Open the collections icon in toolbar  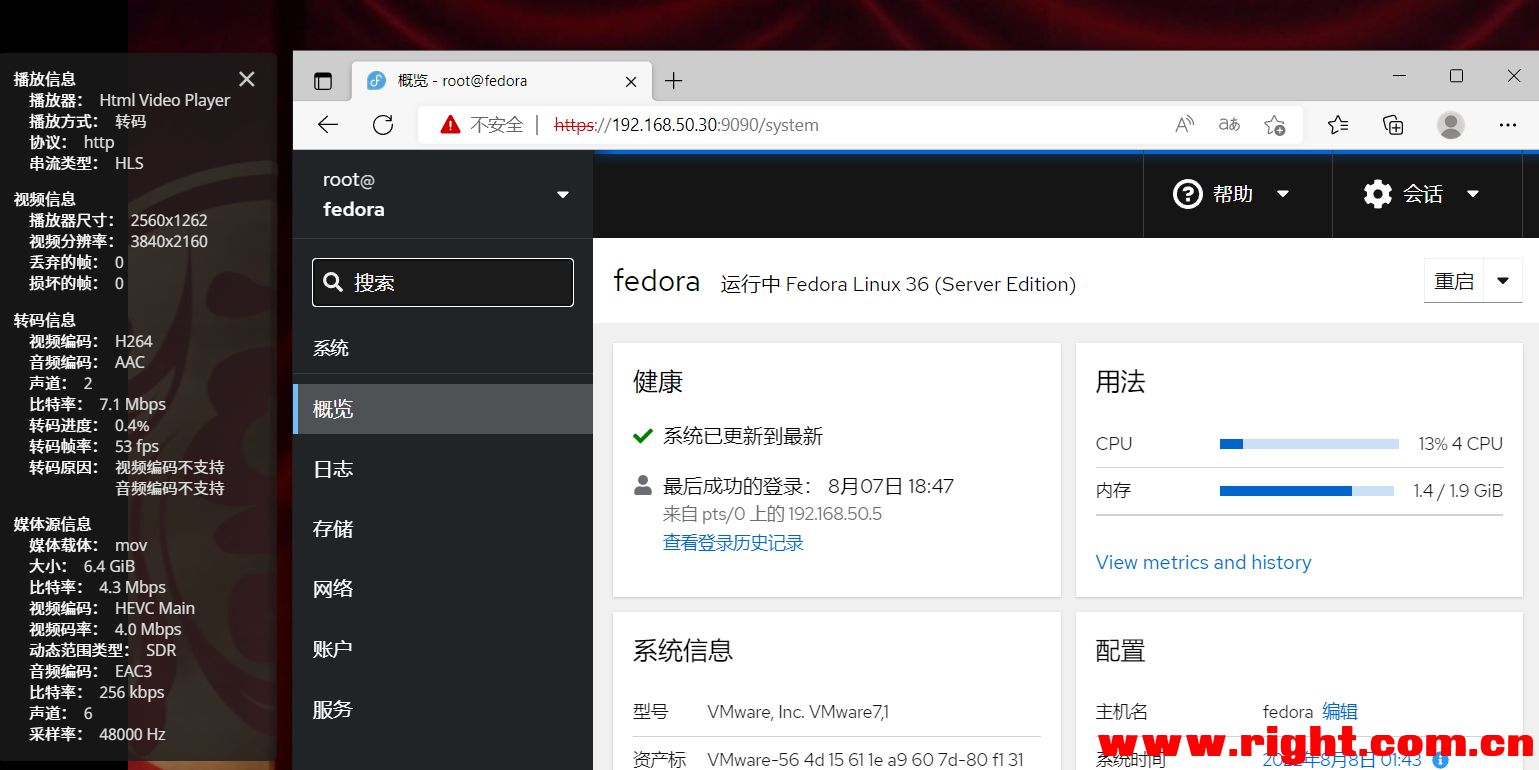[1393, 124]
